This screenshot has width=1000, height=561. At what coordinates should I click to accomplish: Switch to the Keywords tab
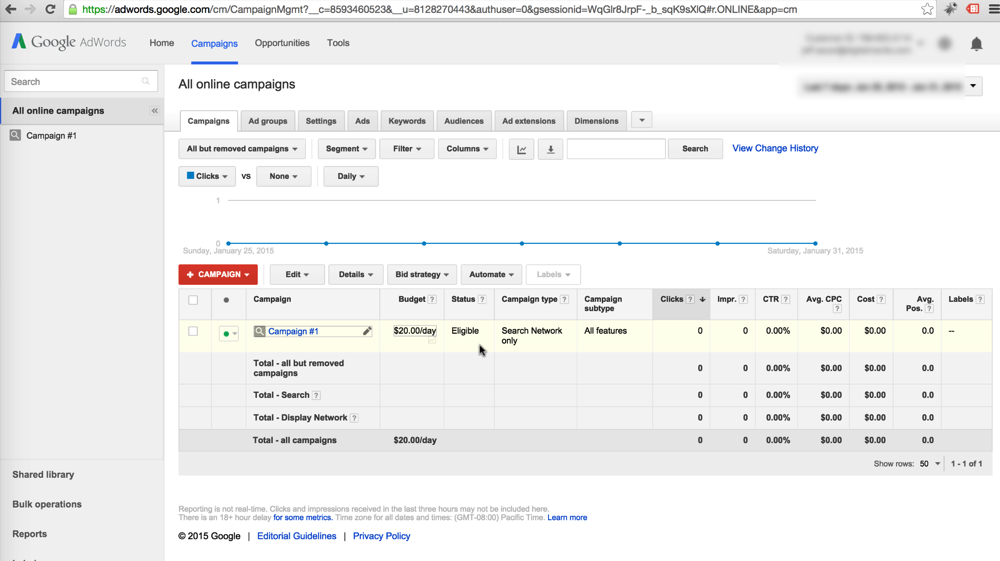(x=407, y=121)
